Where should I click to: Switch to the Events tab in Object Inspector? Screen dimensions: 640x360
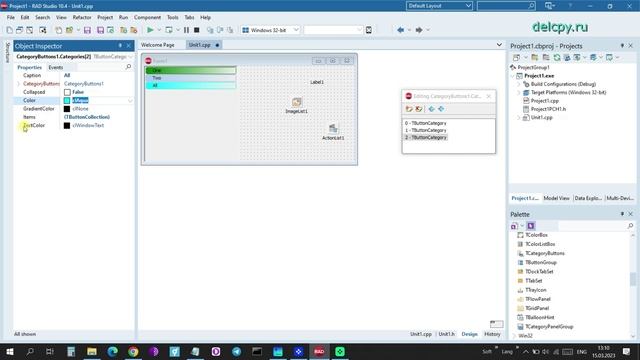[56, 67]
